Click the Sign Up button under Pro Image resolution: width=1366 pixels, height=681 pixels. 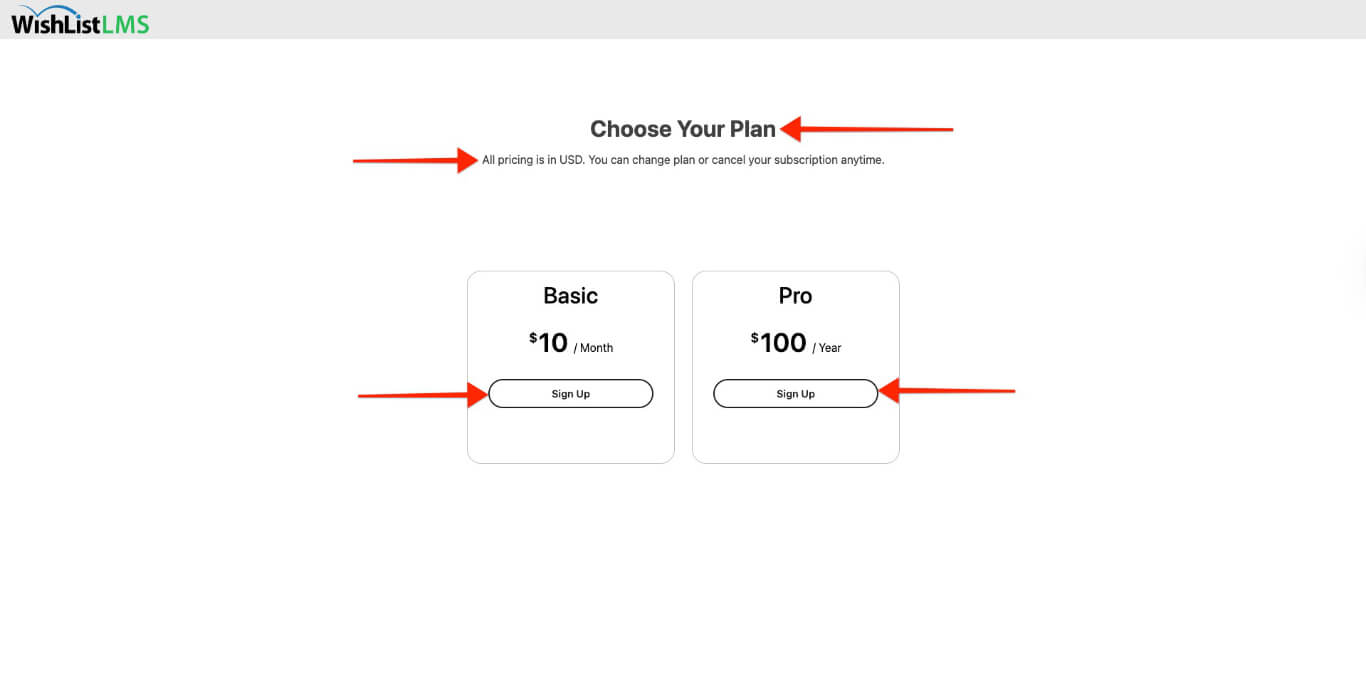pos(795,393)
